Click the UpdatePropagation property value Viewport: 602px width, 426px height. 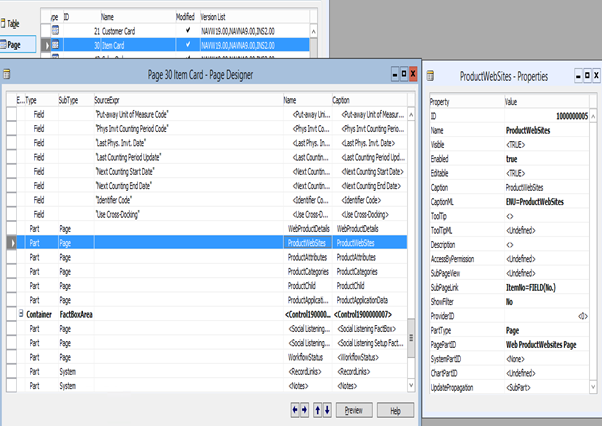546,387
